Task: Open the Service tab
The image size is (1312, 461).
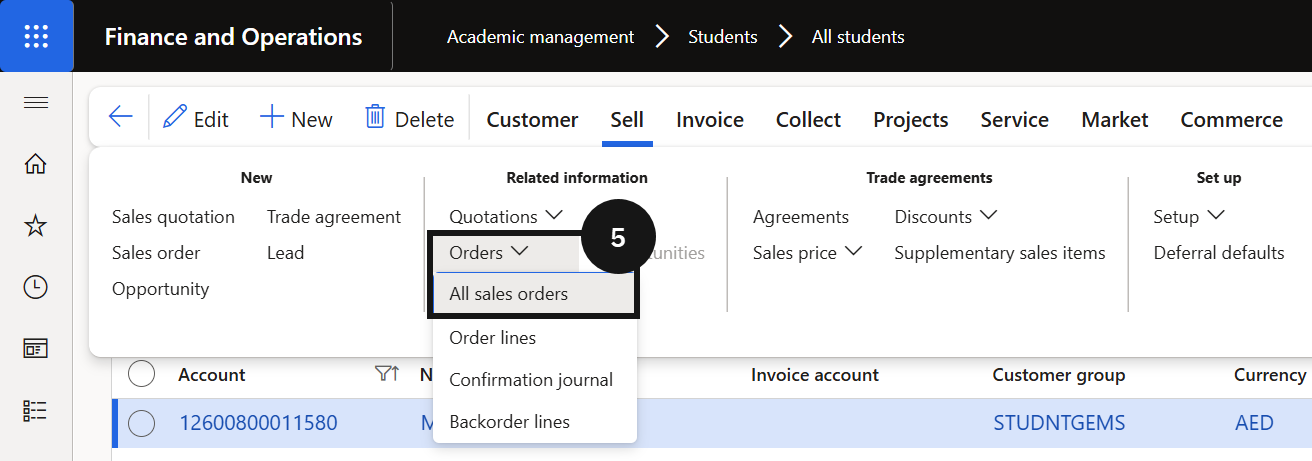Action: coord(1014,119)
